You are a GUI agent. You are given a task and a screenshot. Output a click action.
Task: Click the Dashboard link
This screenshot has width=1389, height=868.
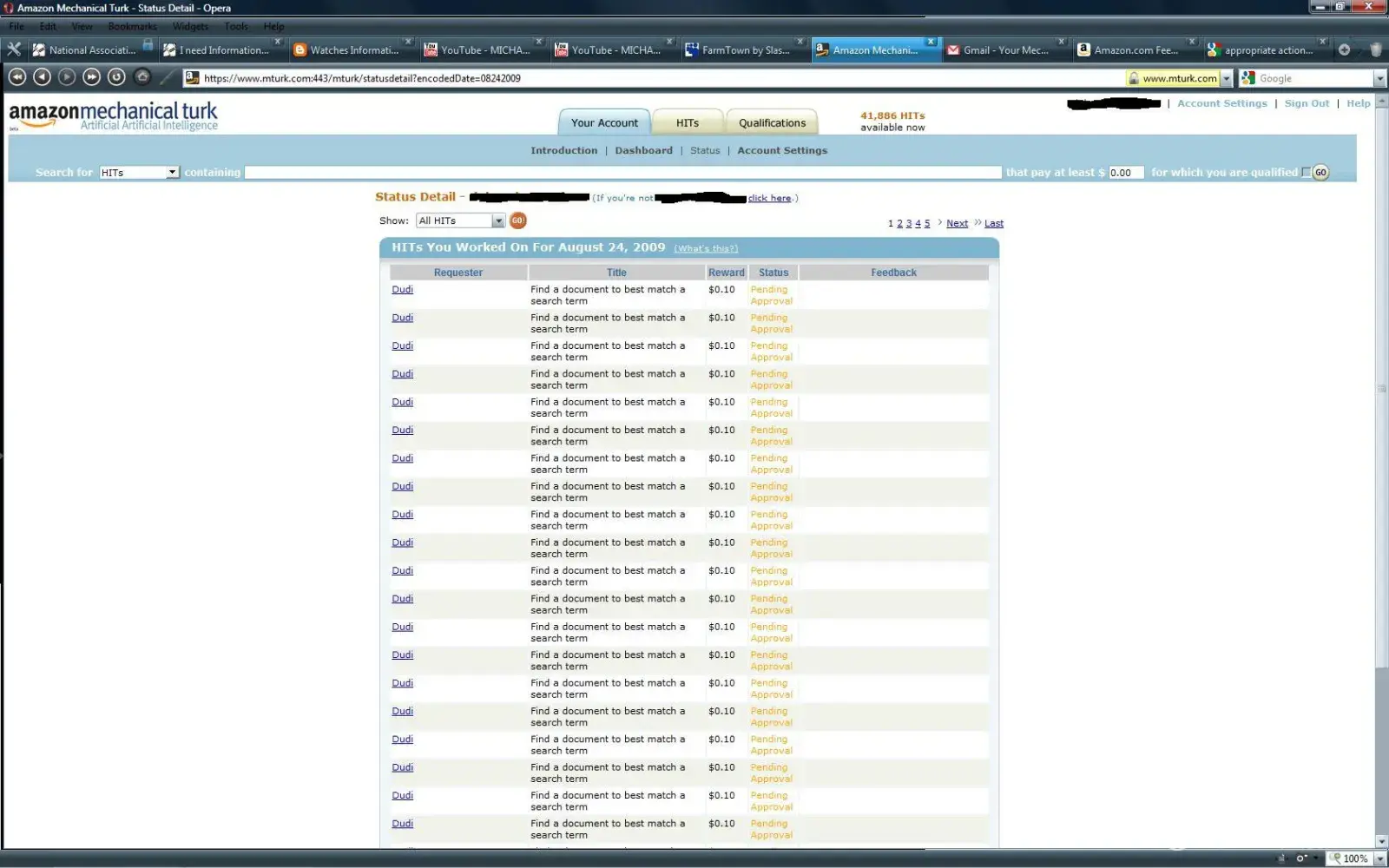click(643, 150)
